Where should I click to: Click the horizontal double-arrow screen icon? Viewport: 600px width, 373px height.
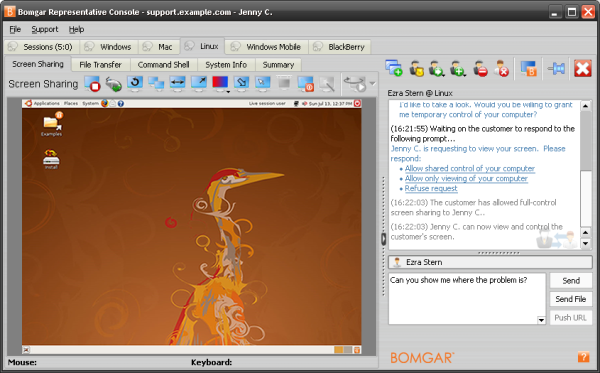pos(178,83)
